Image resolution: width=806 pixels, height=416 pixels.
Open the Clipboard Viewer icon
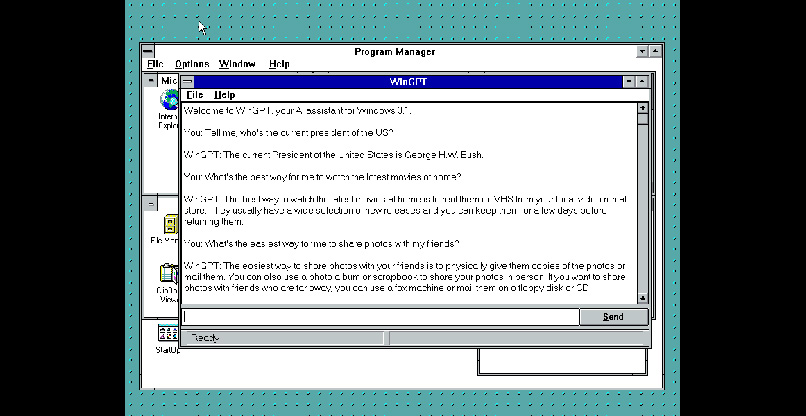tap(167, 273)
